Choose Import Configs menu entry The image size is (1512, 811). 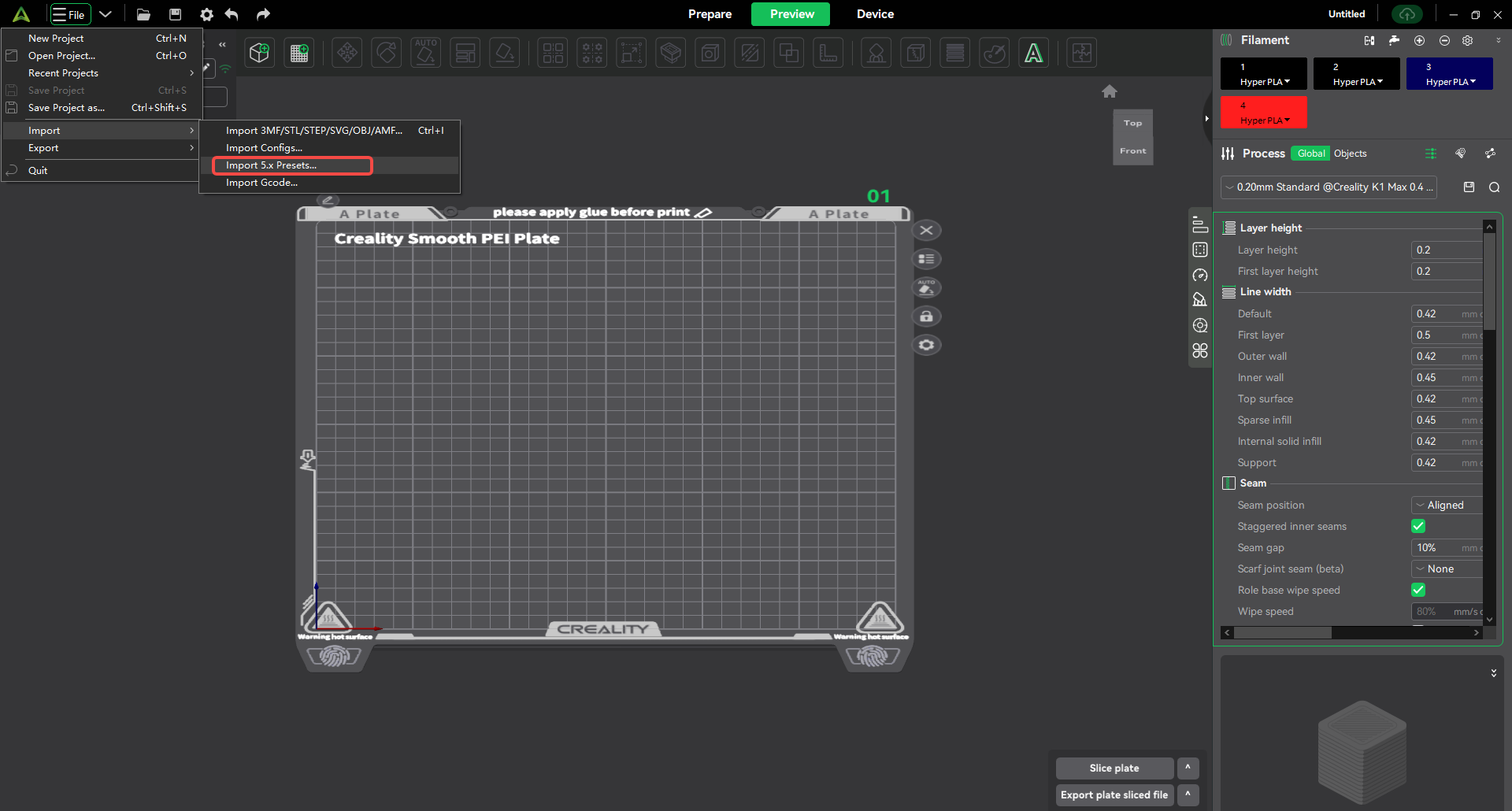329,148
